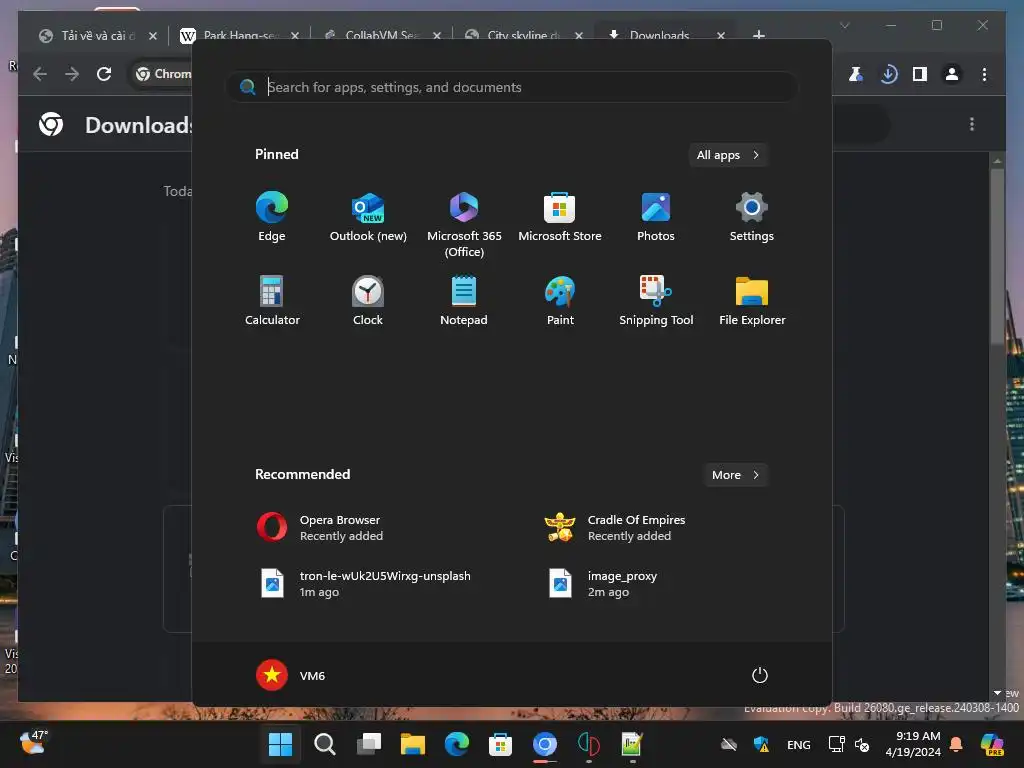The width and height of the screenshot is (1024, 768).
Task: Open taskbar Search magnifier
Action: [x=325, y=744]
